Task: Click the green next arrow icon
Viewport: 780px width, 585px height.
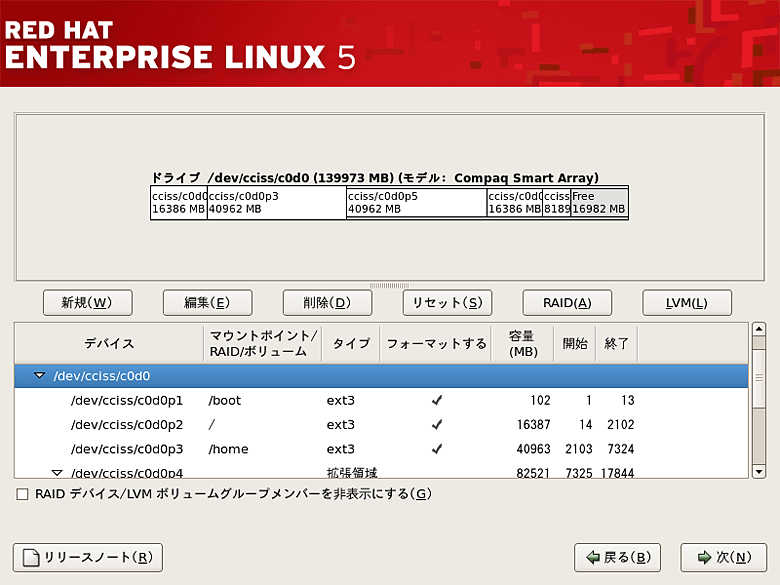Action: click(x=704, y=558)
